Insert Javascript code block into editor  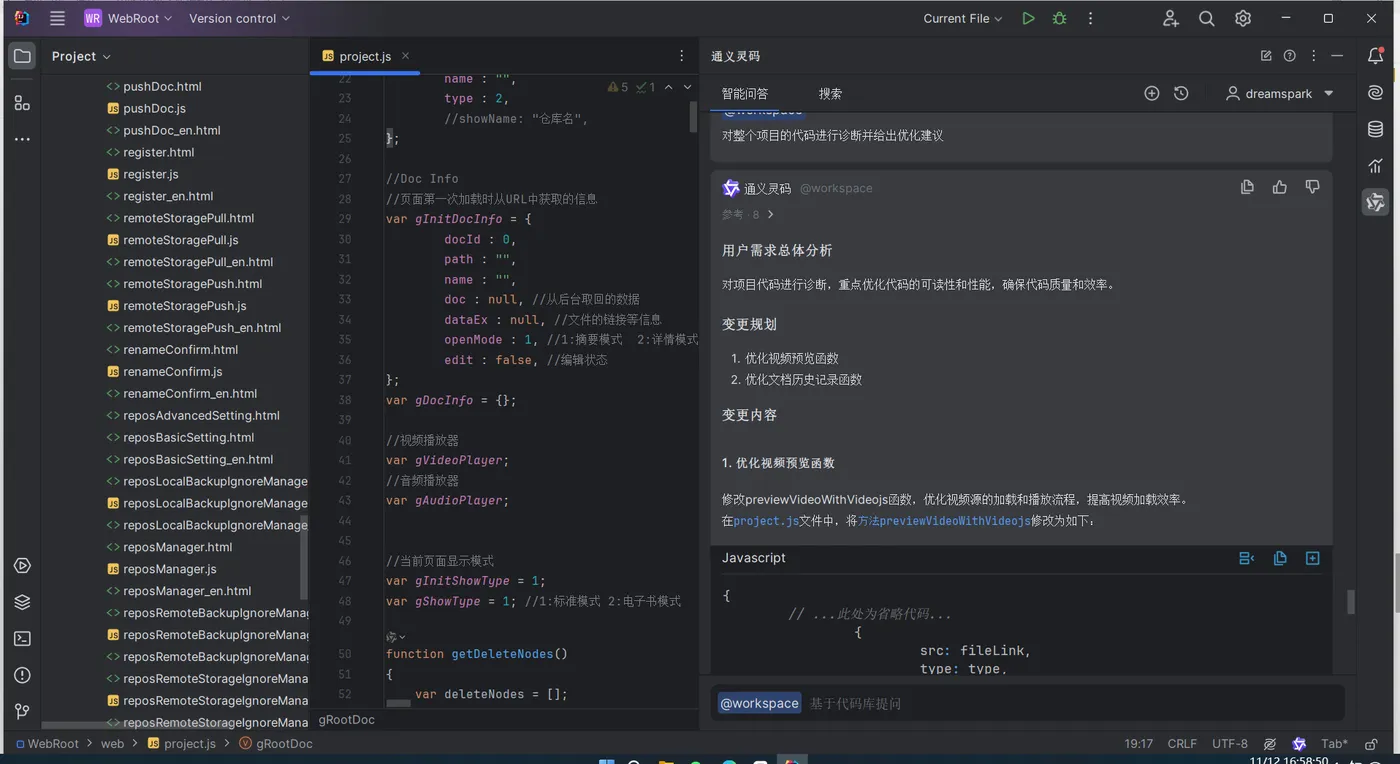pos(1313,558)
